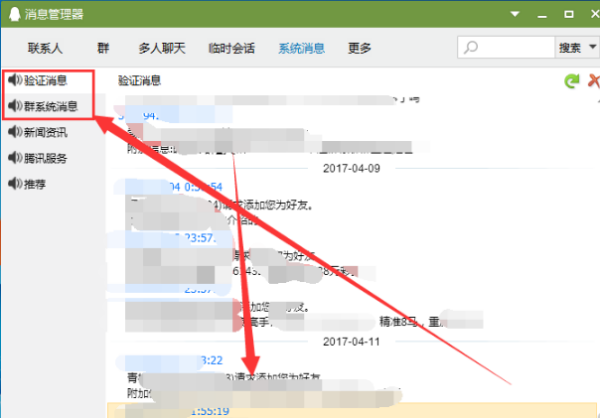Click the magnifier icon in search box

(x=471, y=48)
